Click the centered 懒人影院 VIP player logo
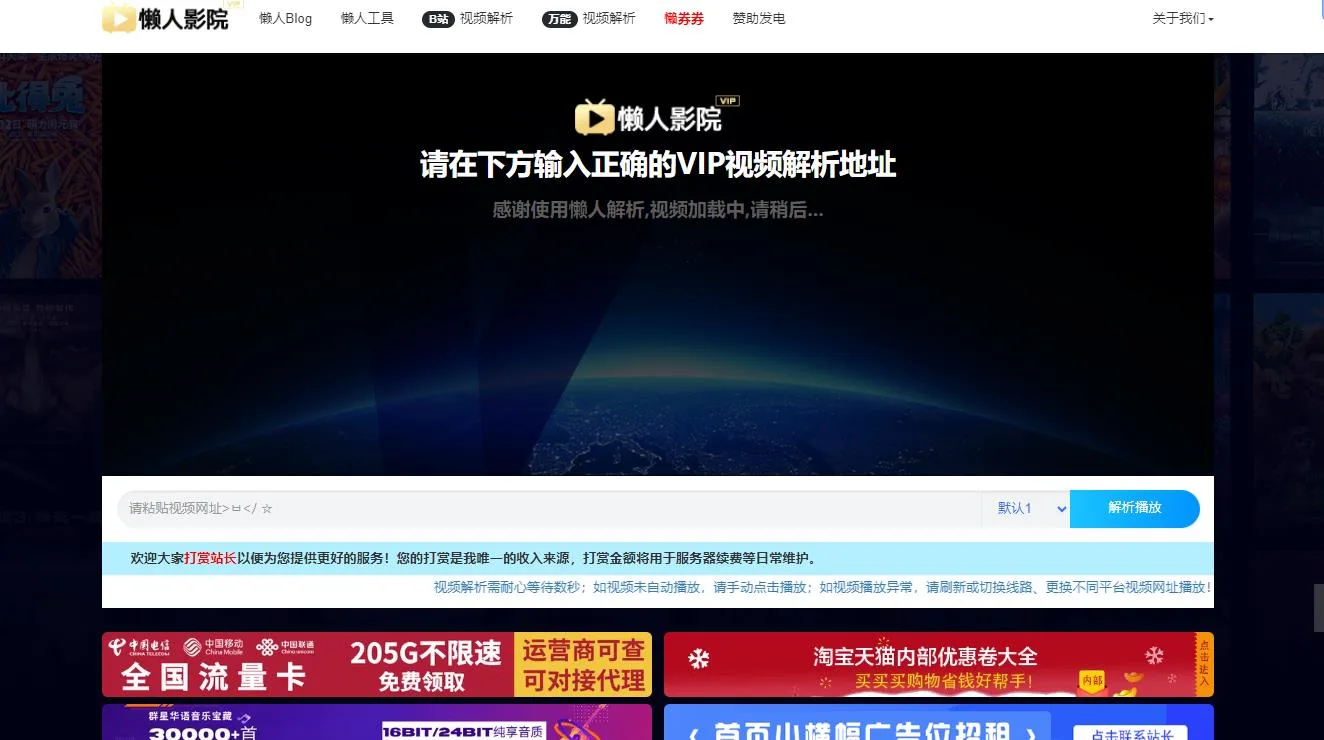The image size is (1324, 740). [x=656, y=117]
